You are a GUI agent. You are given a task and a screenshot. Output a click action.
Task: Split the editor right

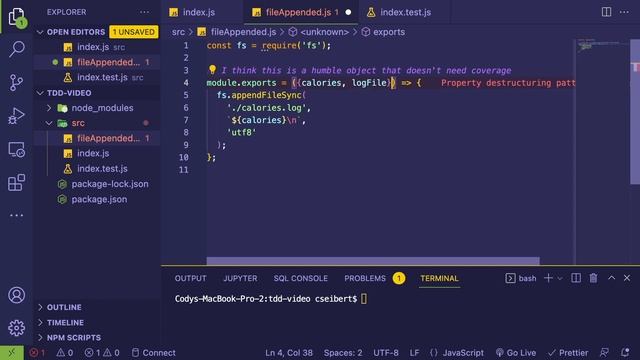pos(607,12)
